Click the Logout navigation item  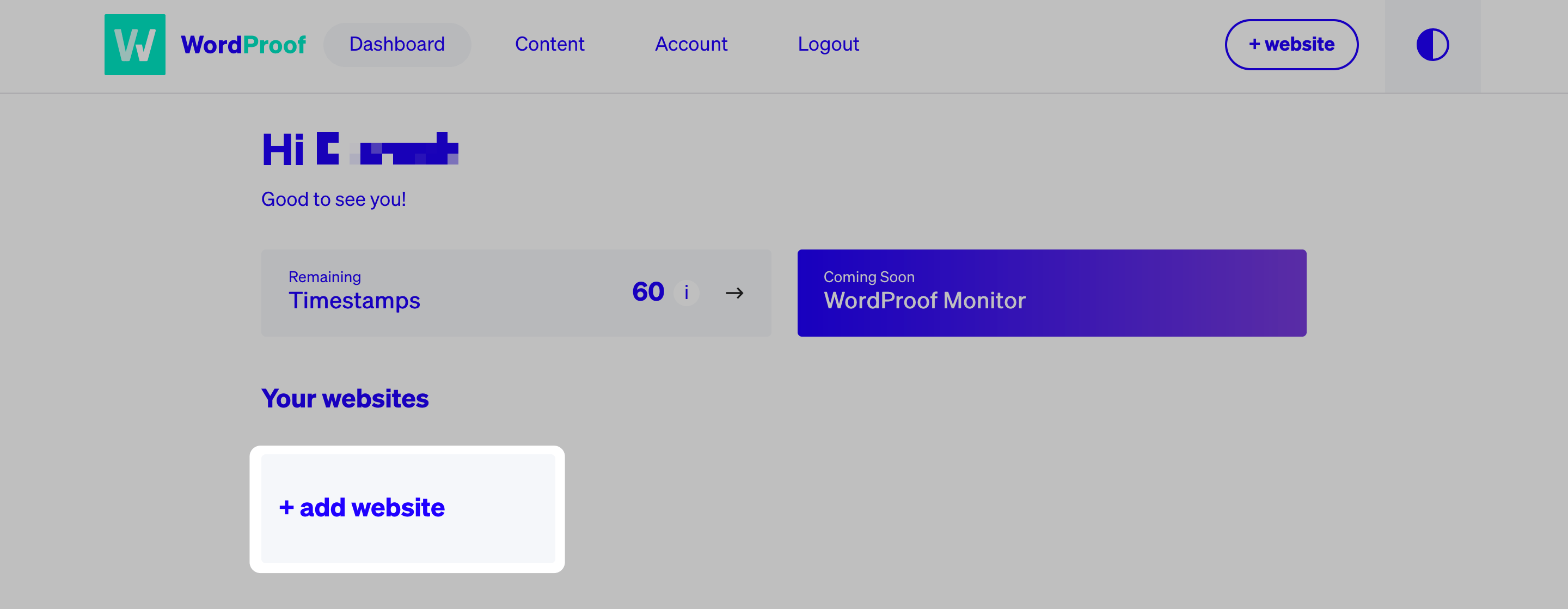(x=828, y=44)
